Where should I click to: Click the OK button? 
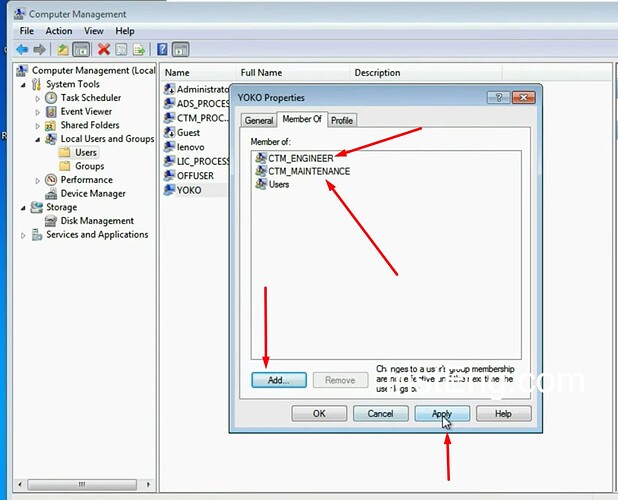tap(319, 413)
